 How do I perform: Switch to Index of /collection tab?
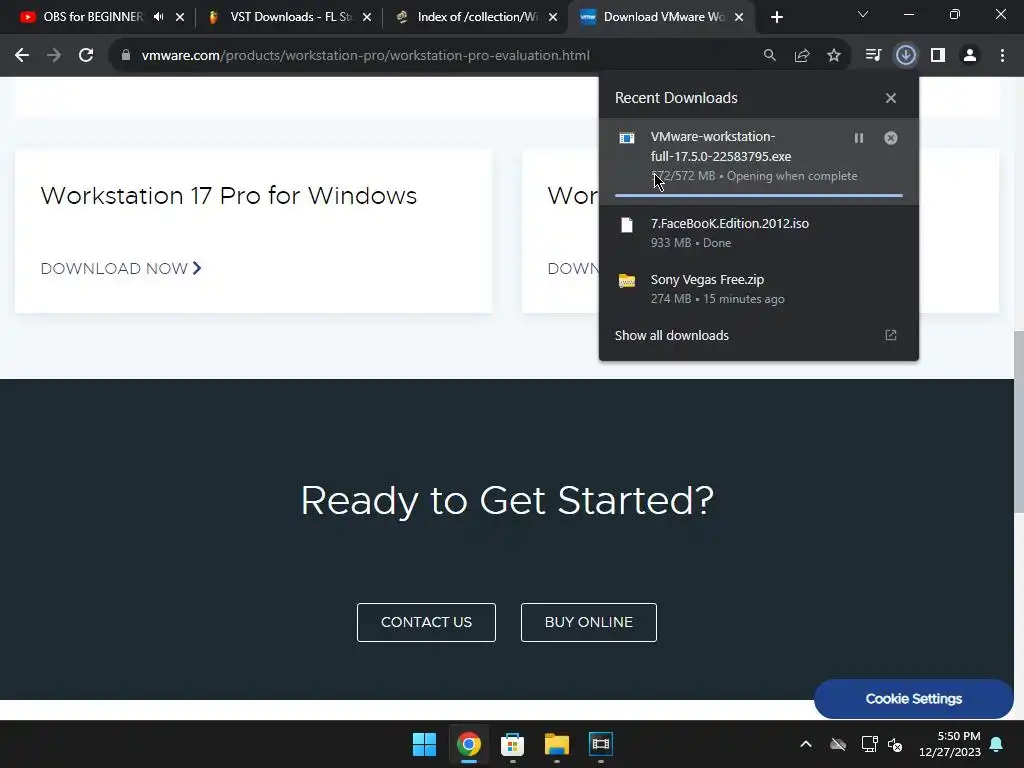click(x=477, y=17)
